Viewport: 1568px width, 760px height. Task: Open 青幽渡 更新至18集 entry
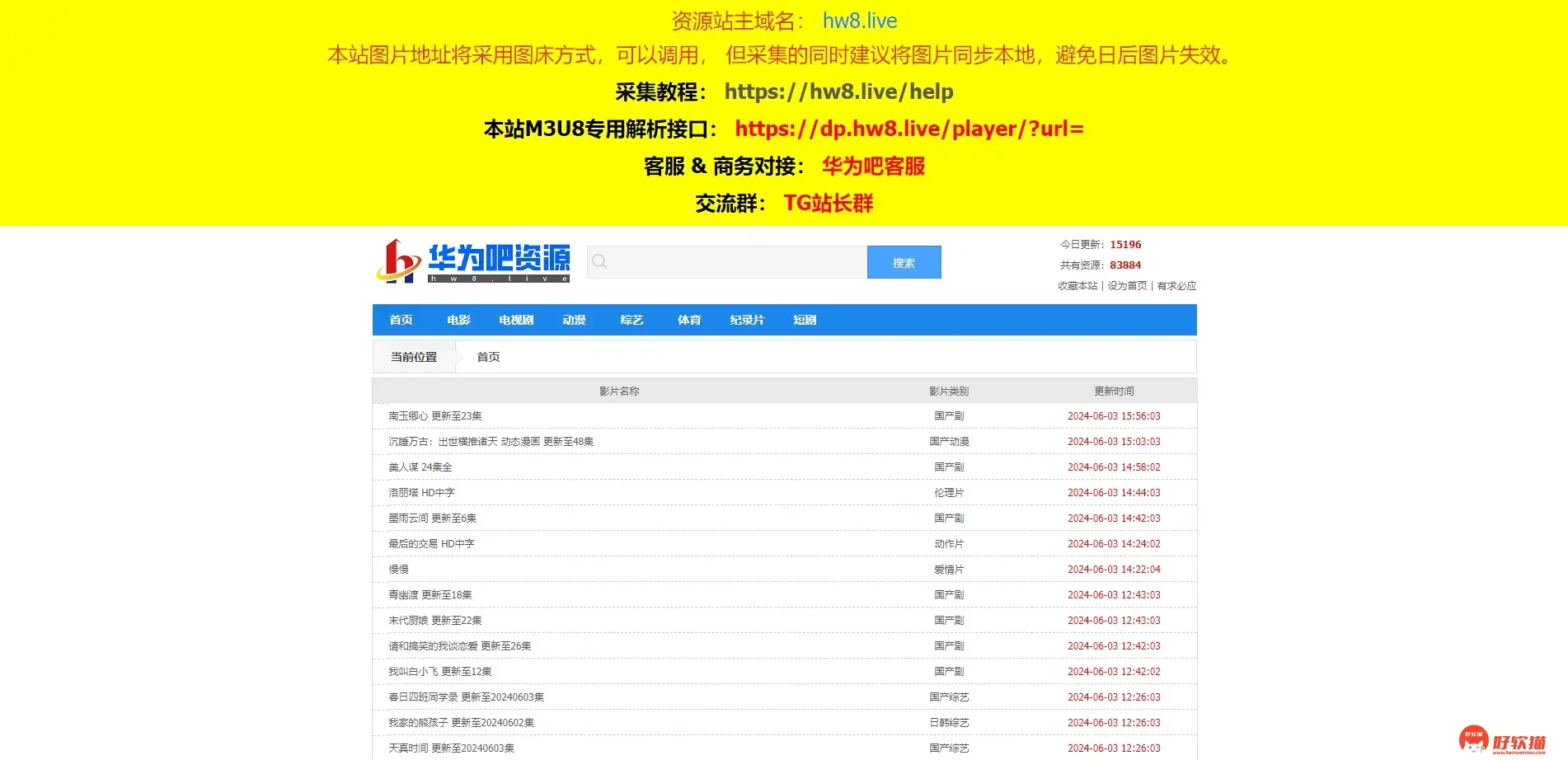430,595
